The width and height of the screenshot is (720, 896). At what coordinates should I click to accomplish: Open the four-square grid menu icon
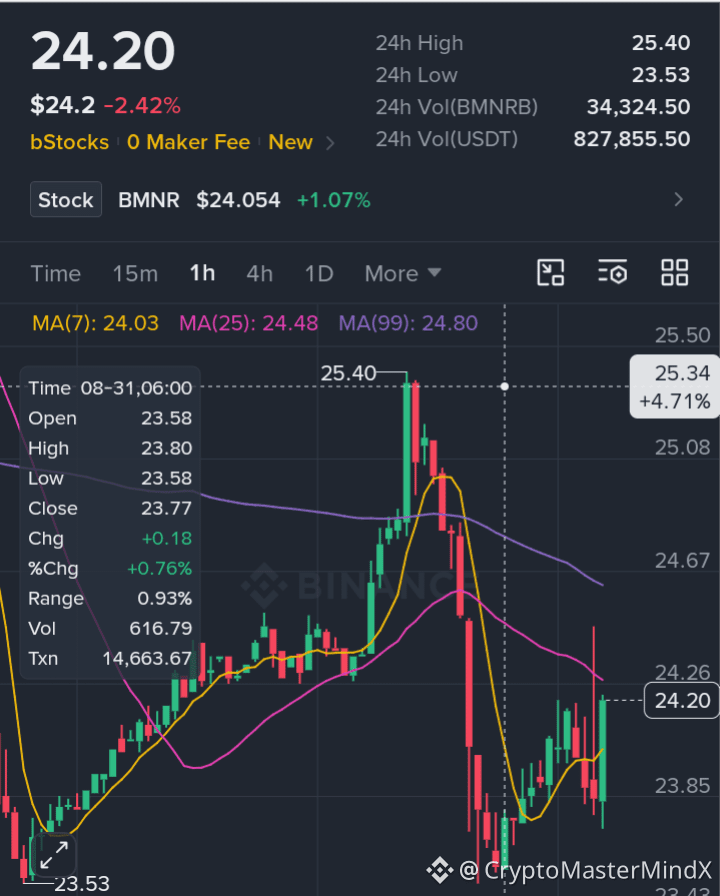click(674, 273)
